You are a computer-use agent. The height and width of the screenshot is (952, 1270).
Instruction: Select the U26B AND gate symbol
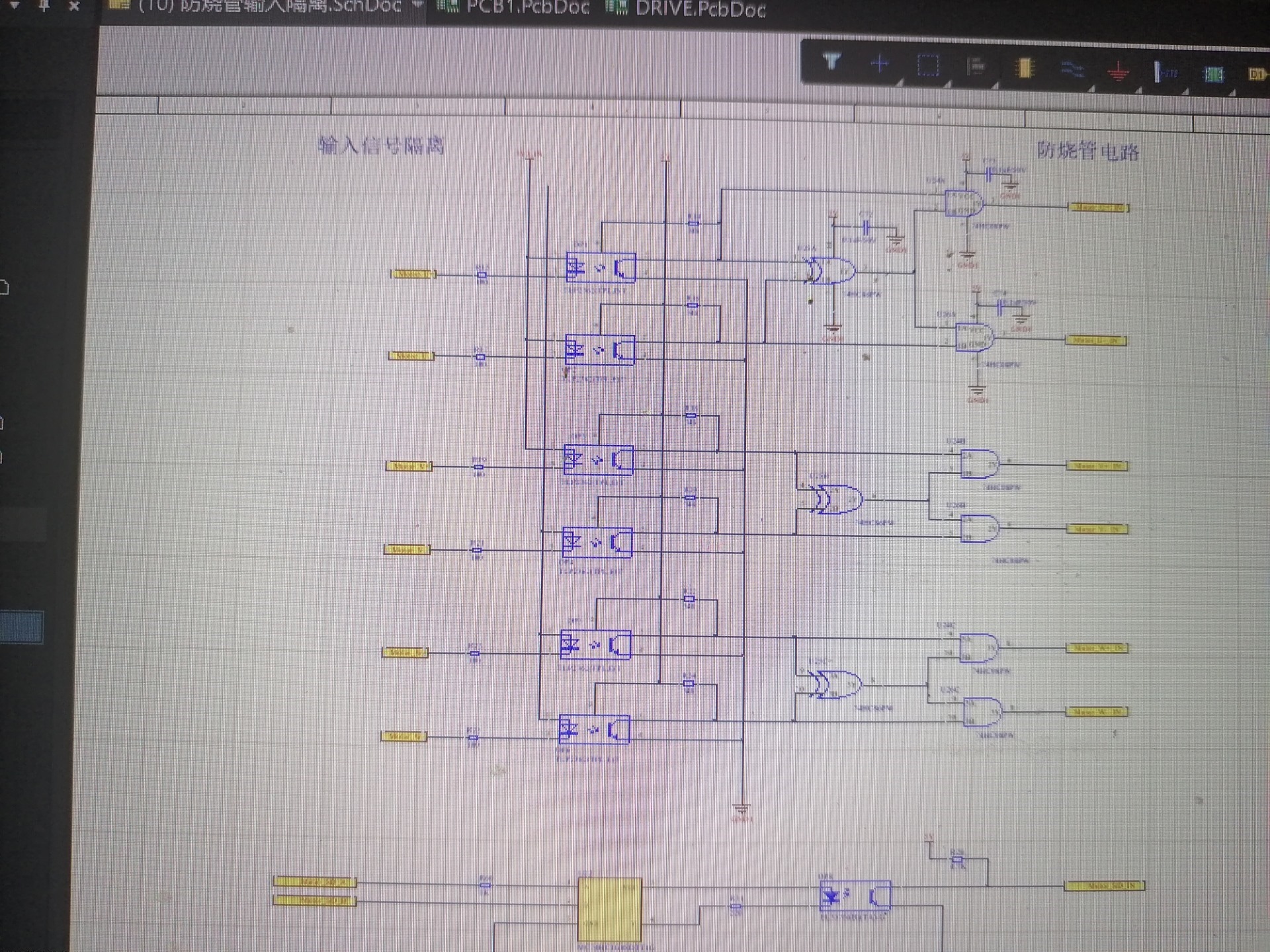[980, 528]
